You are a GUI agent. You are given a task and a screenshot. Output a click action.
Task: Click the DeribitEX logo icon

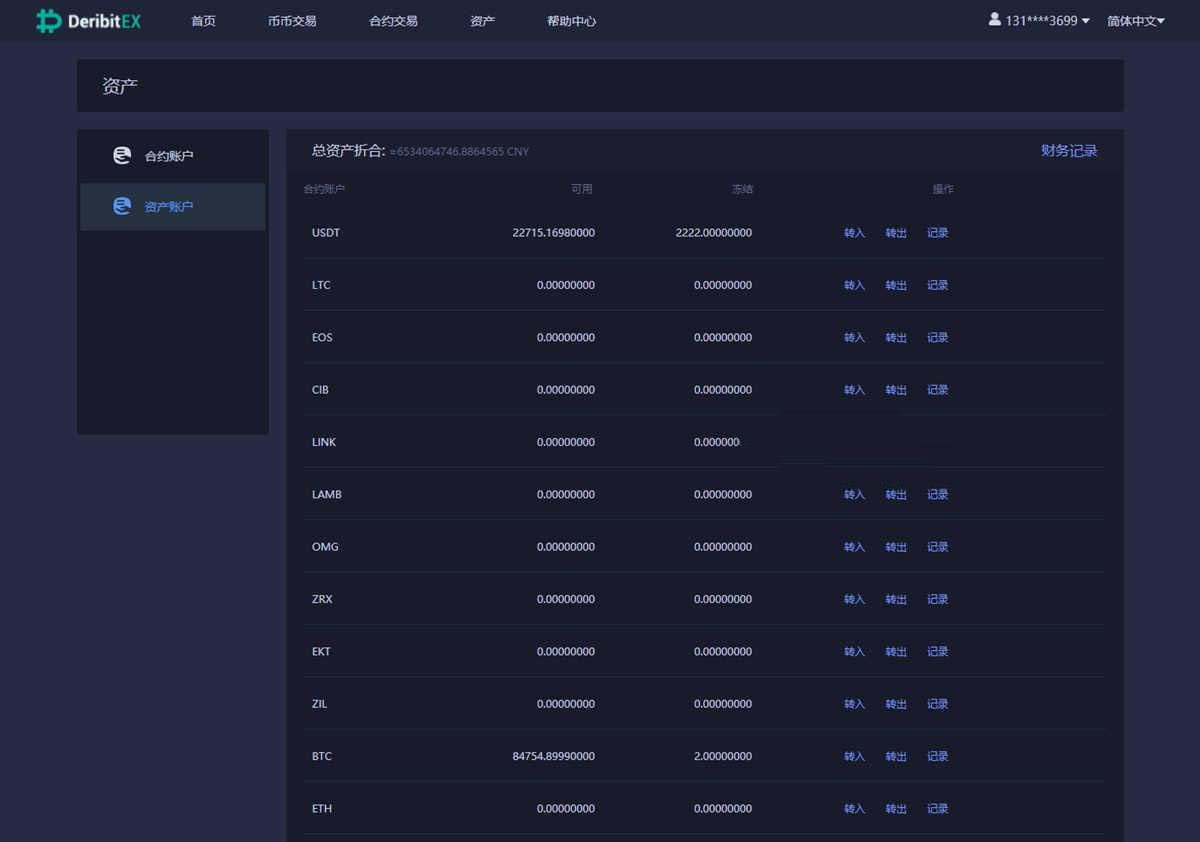pyautogui.click(x=48, y=21)
